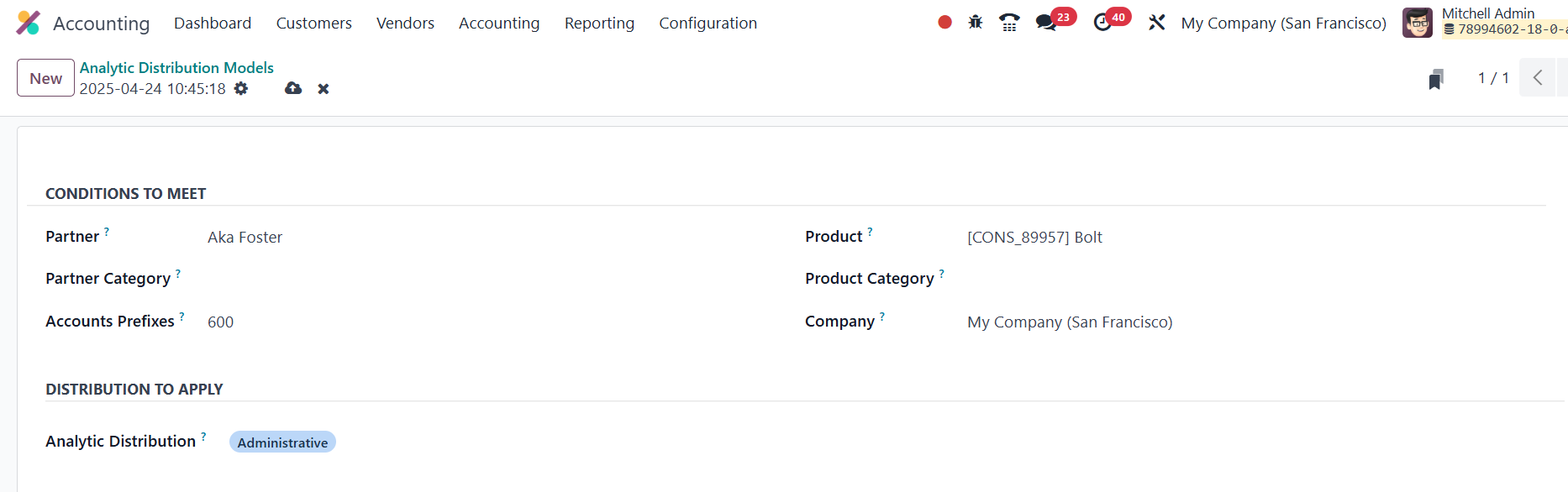Viewport: 1568px width, 492px height.
Task: Click the red recording indicator icon
Action: click(944, 23)
